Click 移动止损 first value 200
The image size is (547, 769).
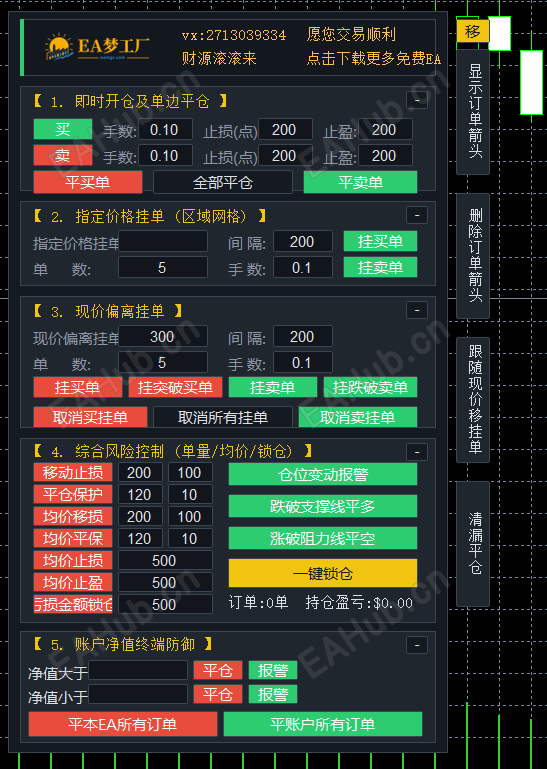[140, 472]
